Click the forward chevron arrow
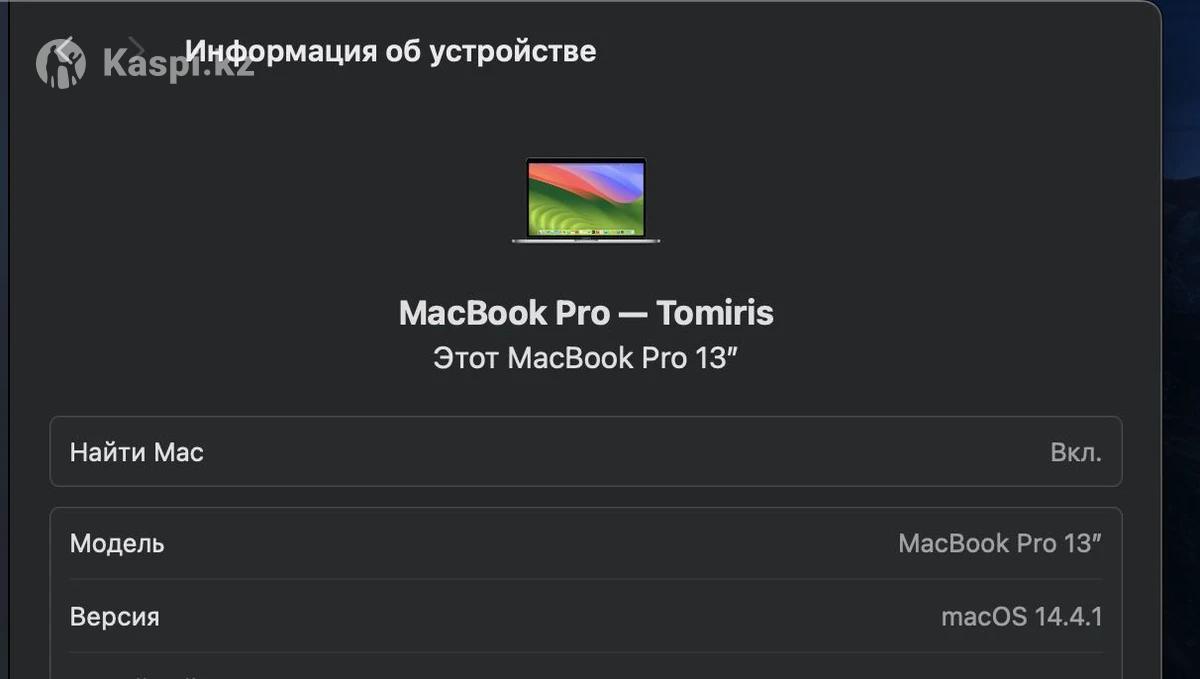Image resolution: width=1200 pixels, height=679 pixels. pyautogui.click(x=137, y=48)
